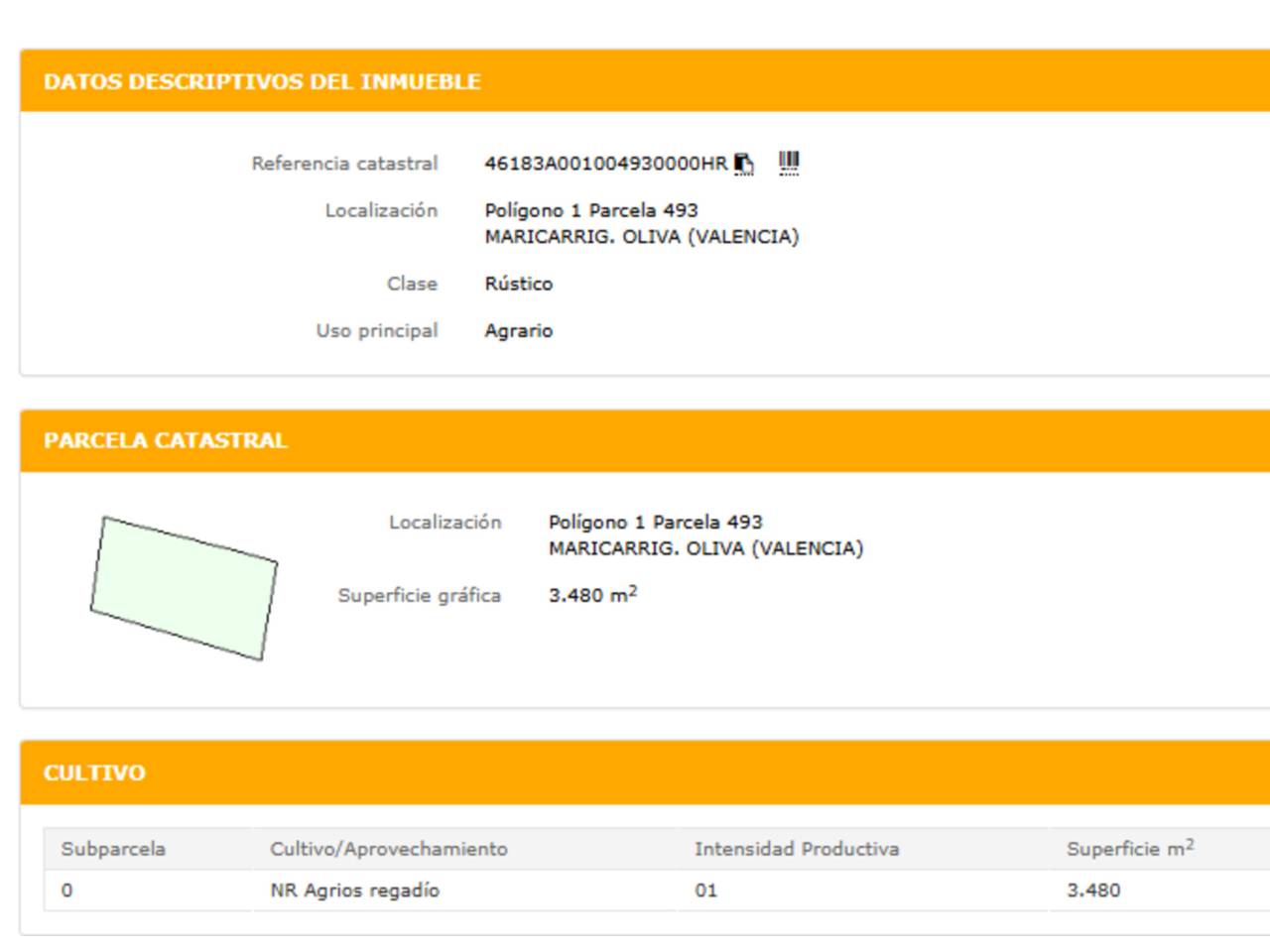
Task: Click the Superficie m² column header
Action: (1129, 849)
